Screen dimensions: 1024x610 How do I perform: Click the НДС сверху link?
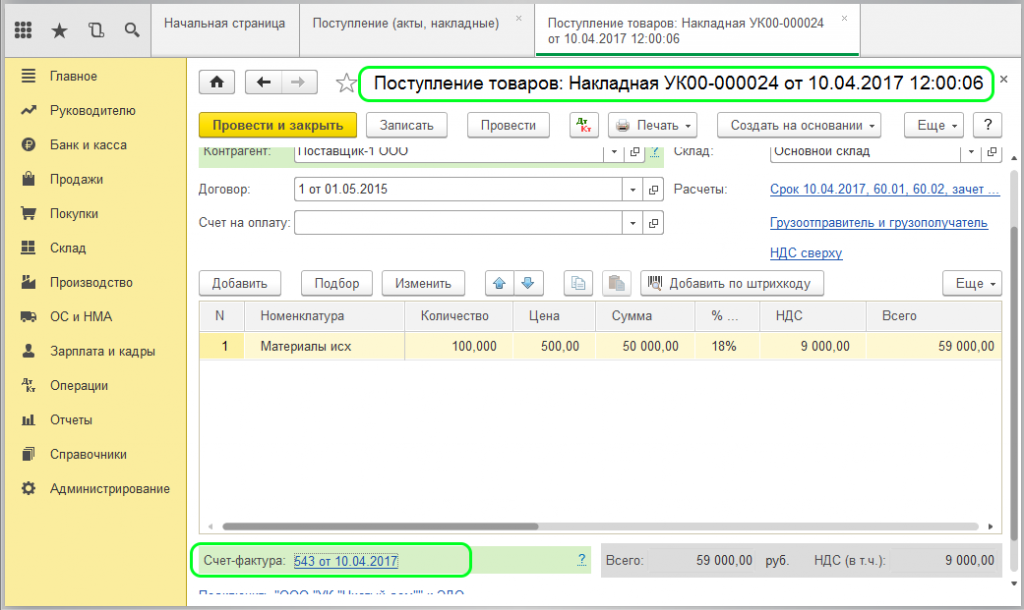[805, 253]
